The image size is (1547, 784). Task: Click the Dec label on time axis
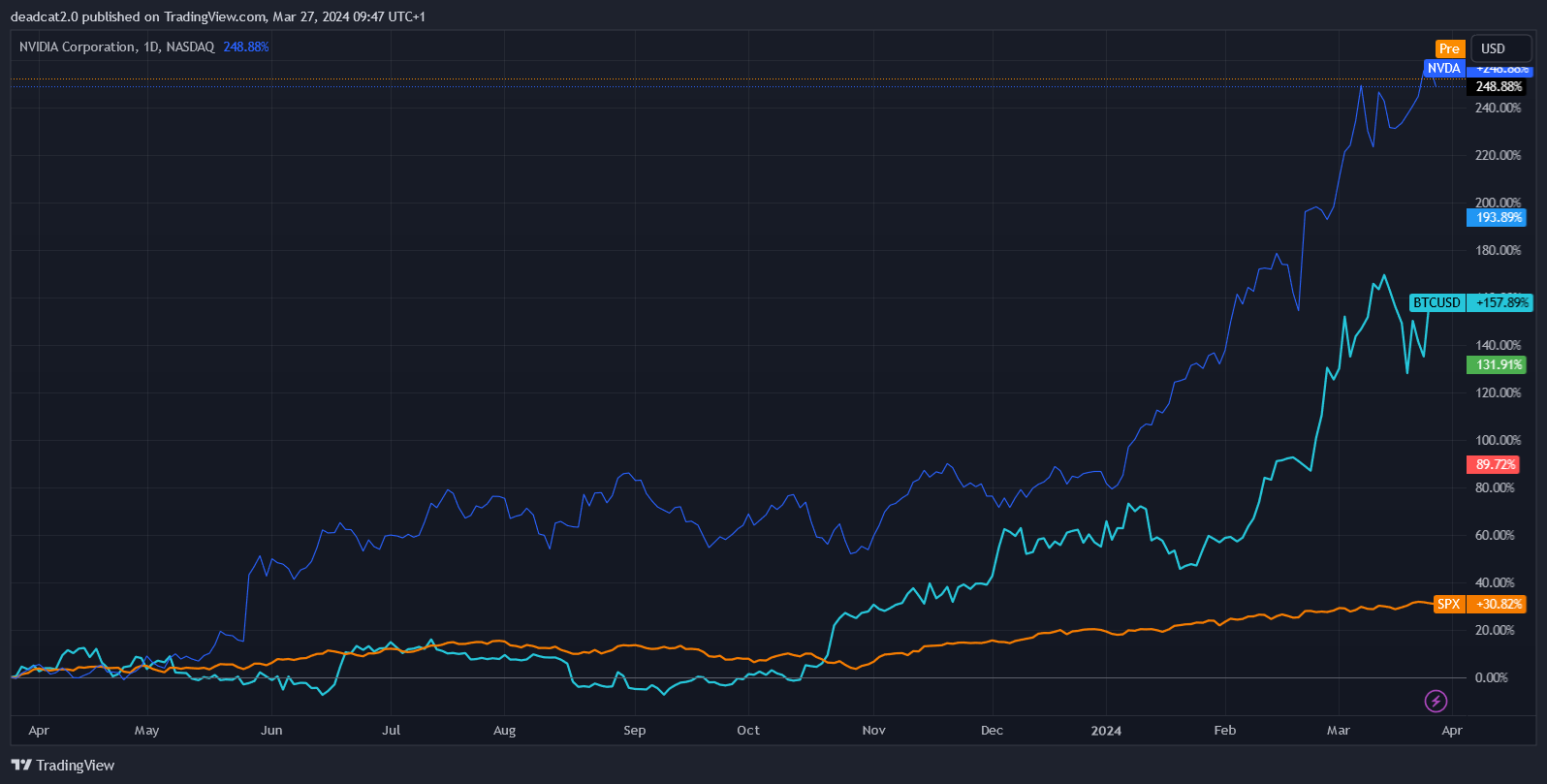coord(992,731)
